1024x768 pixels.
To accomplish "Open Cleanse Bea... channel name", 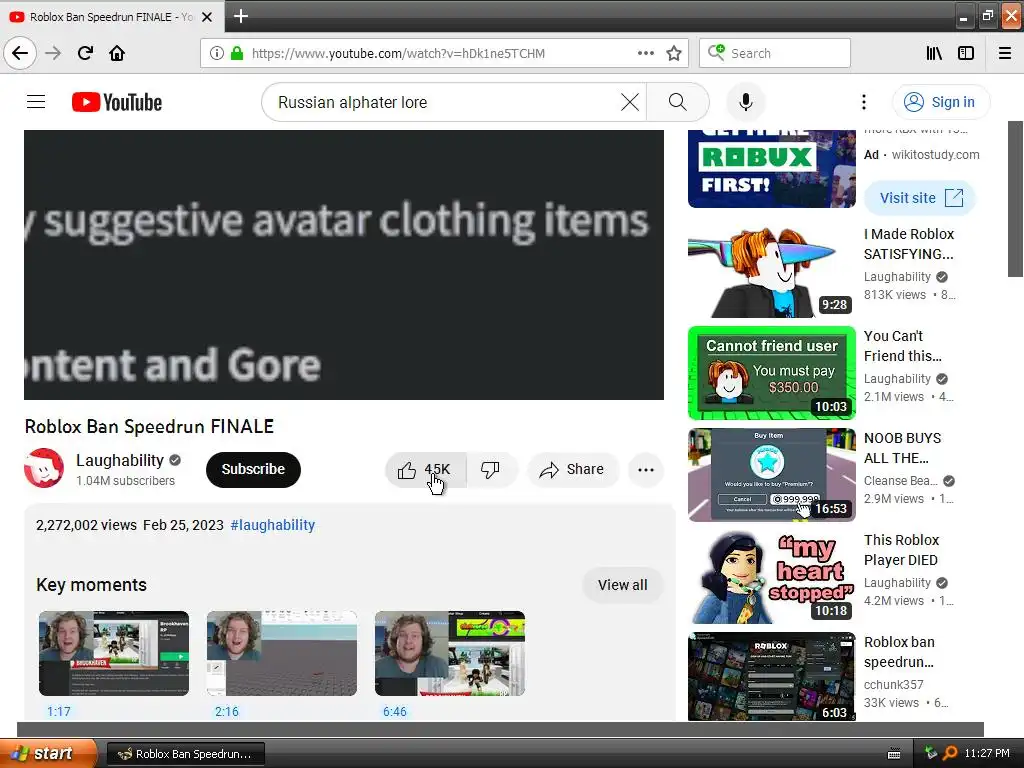I will click(x=901, y=481).
